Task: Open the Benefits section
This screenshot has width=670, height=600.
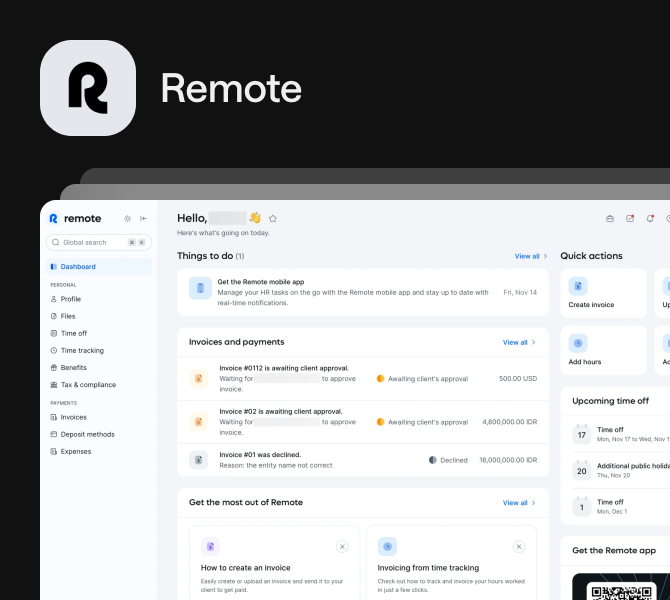Action: 73,368
